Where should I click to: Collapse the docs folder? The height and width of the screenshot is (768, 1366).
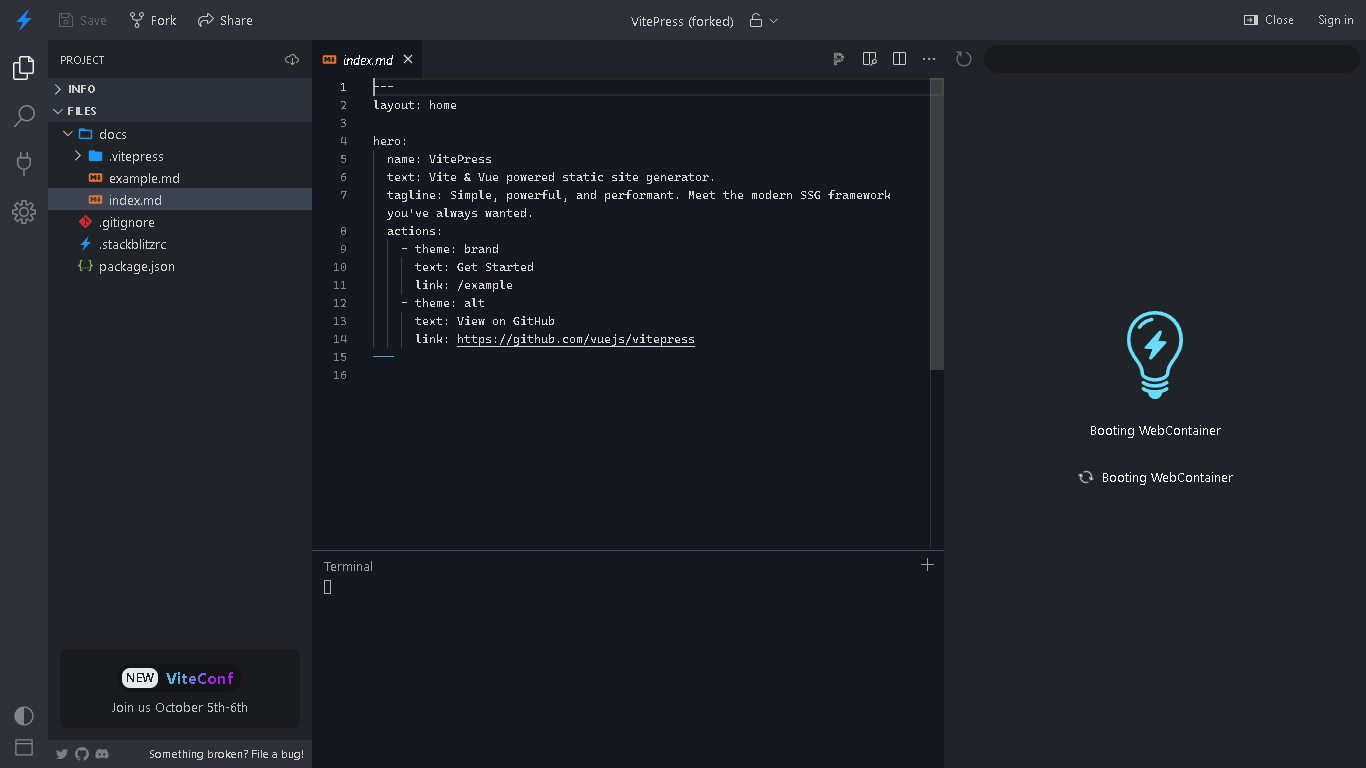pos(68,133)
